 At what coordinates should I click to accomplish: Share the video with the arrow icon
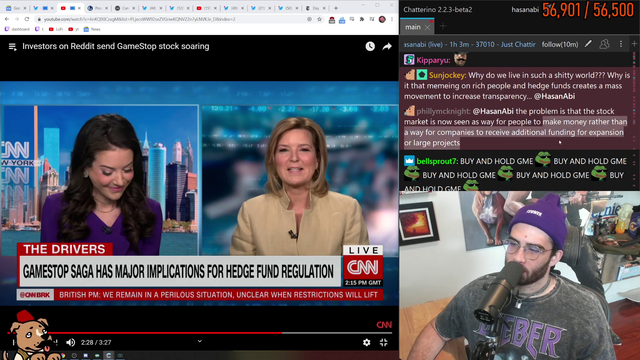click(387, 47)
